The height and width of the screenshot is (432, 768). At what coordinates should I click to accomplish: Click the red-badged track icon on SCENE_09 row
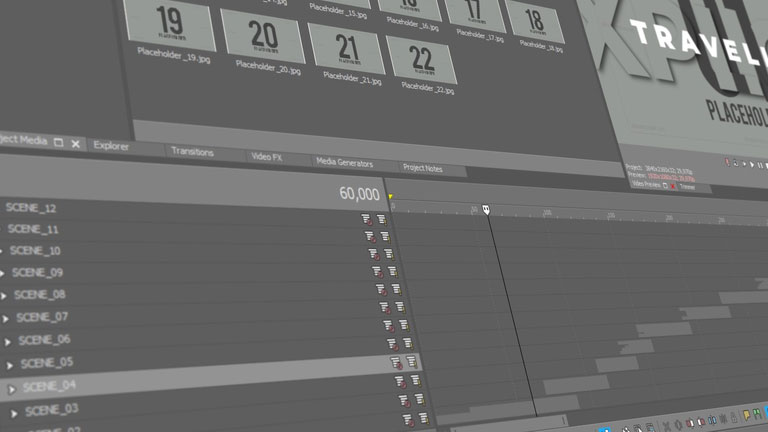click(377, 272)
